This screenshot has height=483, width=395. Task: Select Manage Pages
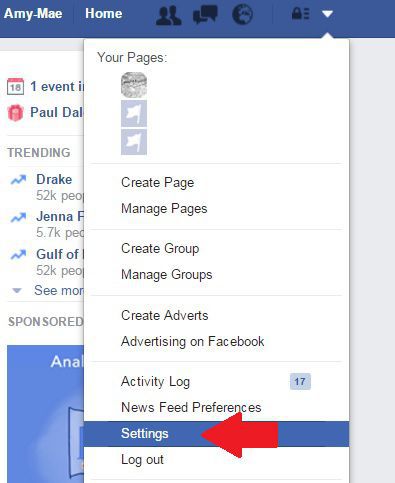tap(164, 209)
